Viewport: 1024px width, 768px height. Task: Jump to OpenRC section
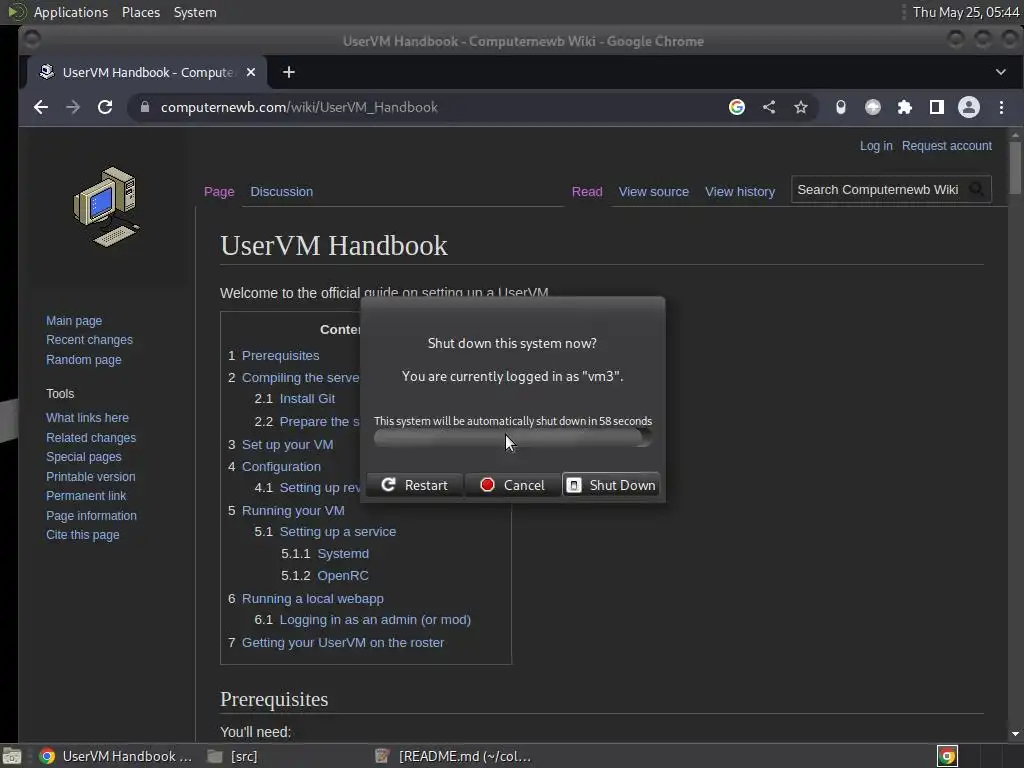(343, 575)
